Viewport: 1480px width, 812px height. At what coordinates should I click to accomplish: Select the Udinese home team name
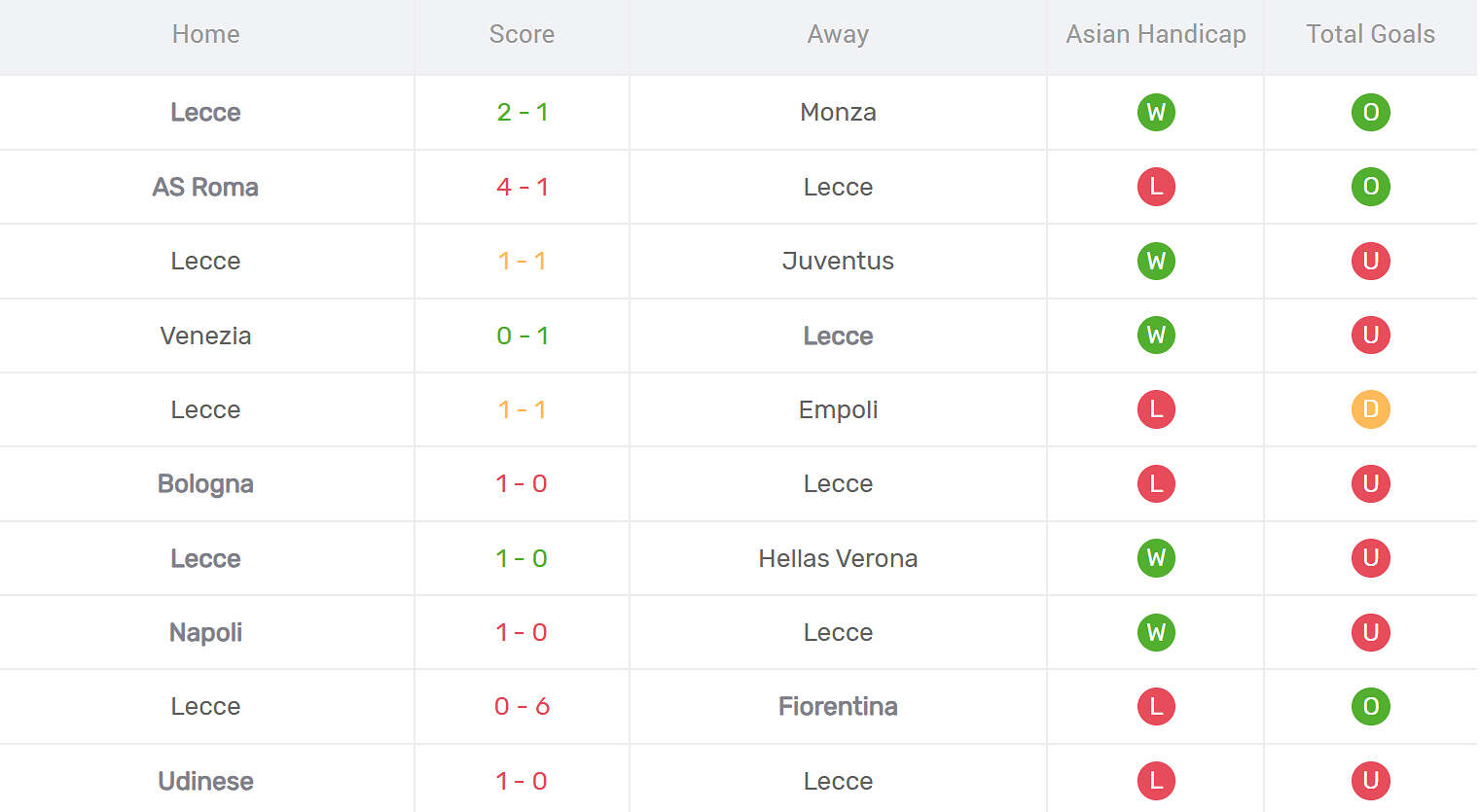[205, 781]
